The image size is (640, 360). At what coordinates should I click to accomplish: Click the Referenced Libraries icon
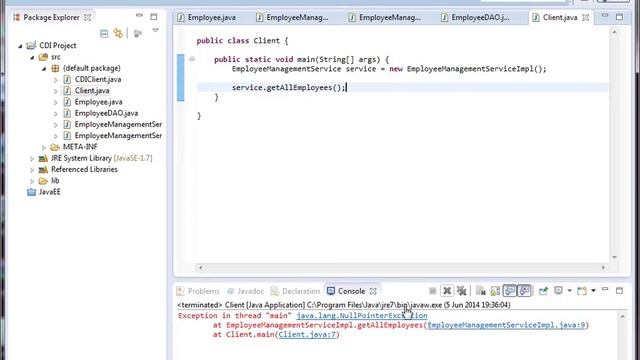click(x=43, y=169)
